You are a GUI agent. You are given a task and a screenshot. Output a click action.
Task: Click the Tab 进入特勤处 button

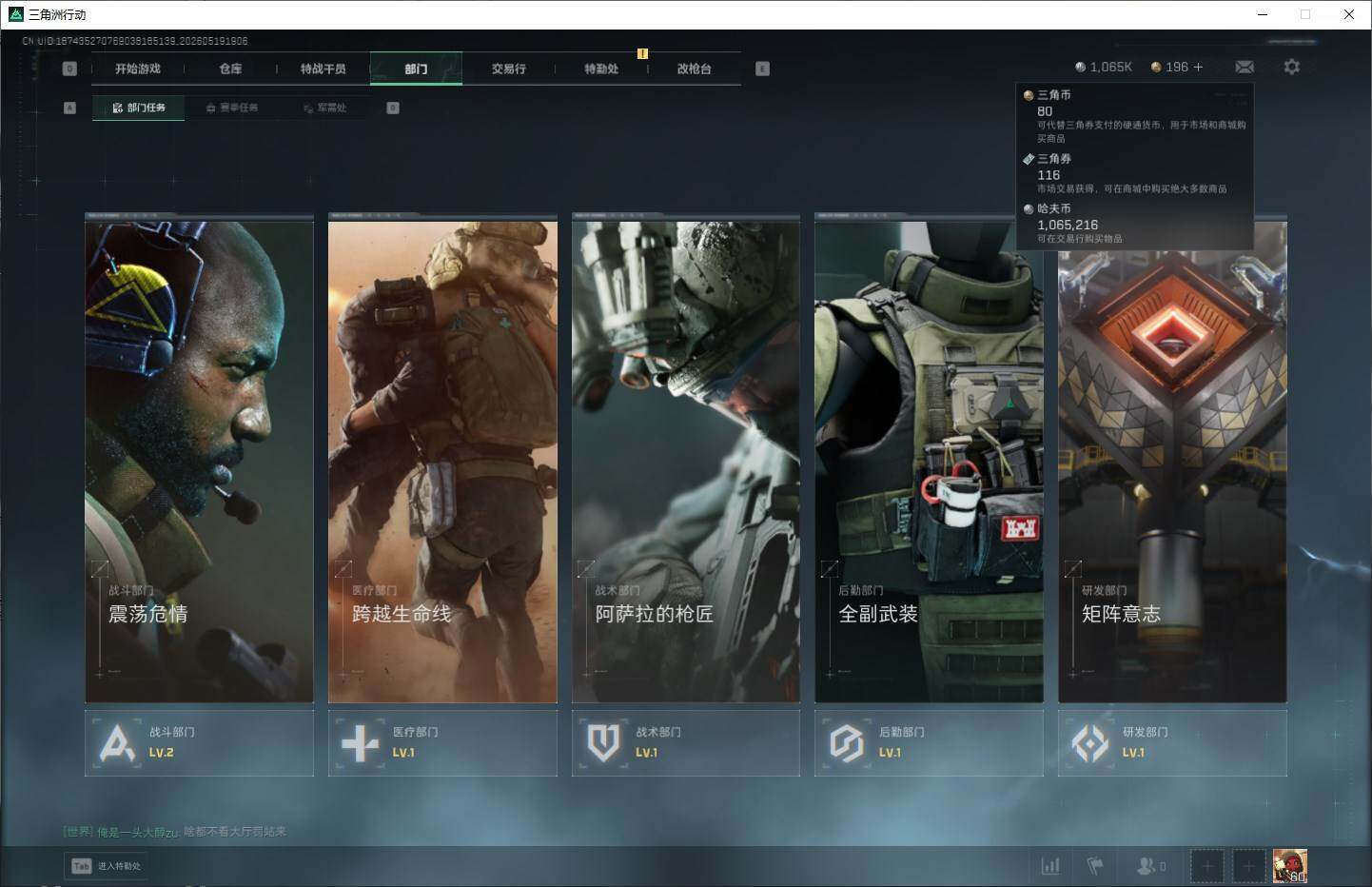(107, 866)
